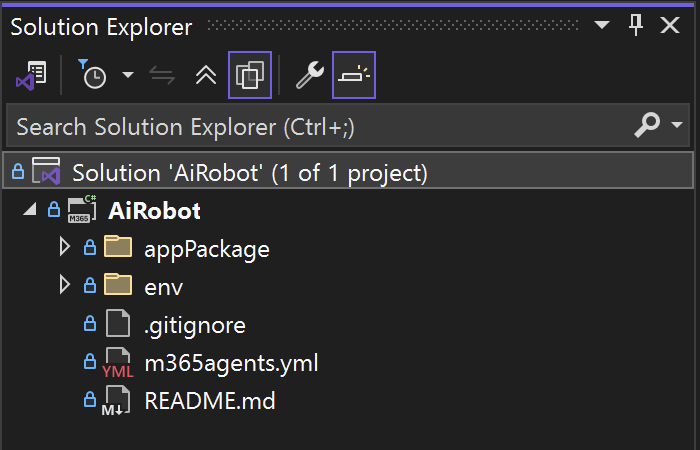Click lock icon beside .gitignore
The height and width of the screenshot is (450, 700).
90,323
